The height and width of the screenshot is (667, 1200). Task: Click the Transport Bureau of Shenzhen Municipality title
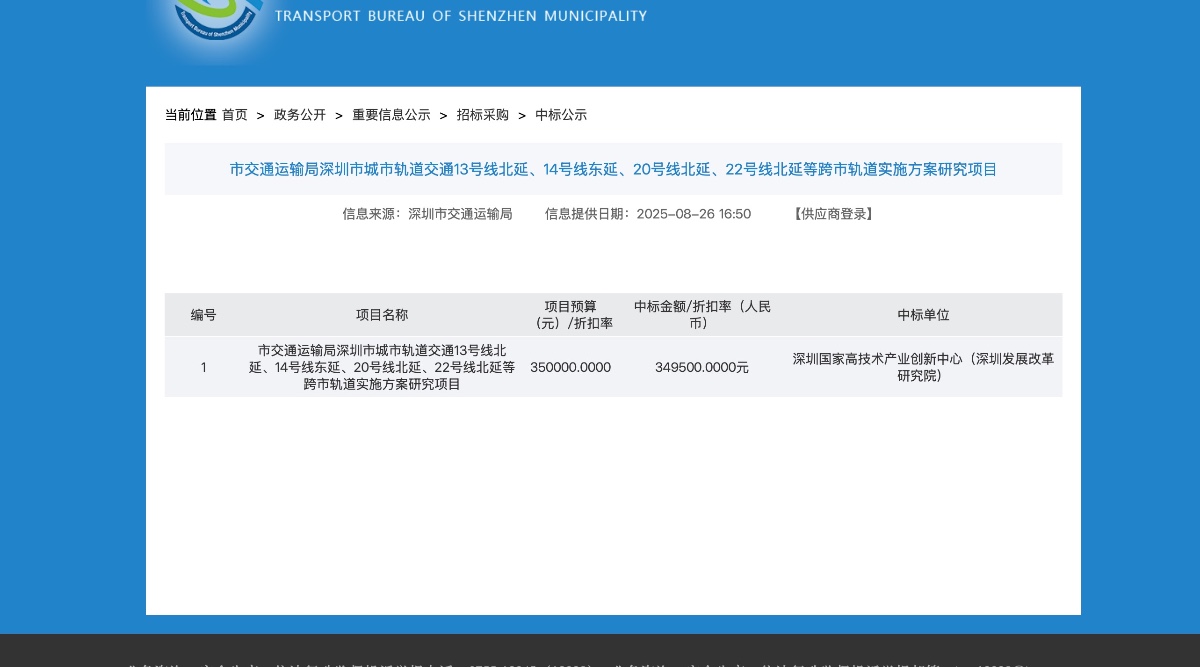[x=460, y=16]
